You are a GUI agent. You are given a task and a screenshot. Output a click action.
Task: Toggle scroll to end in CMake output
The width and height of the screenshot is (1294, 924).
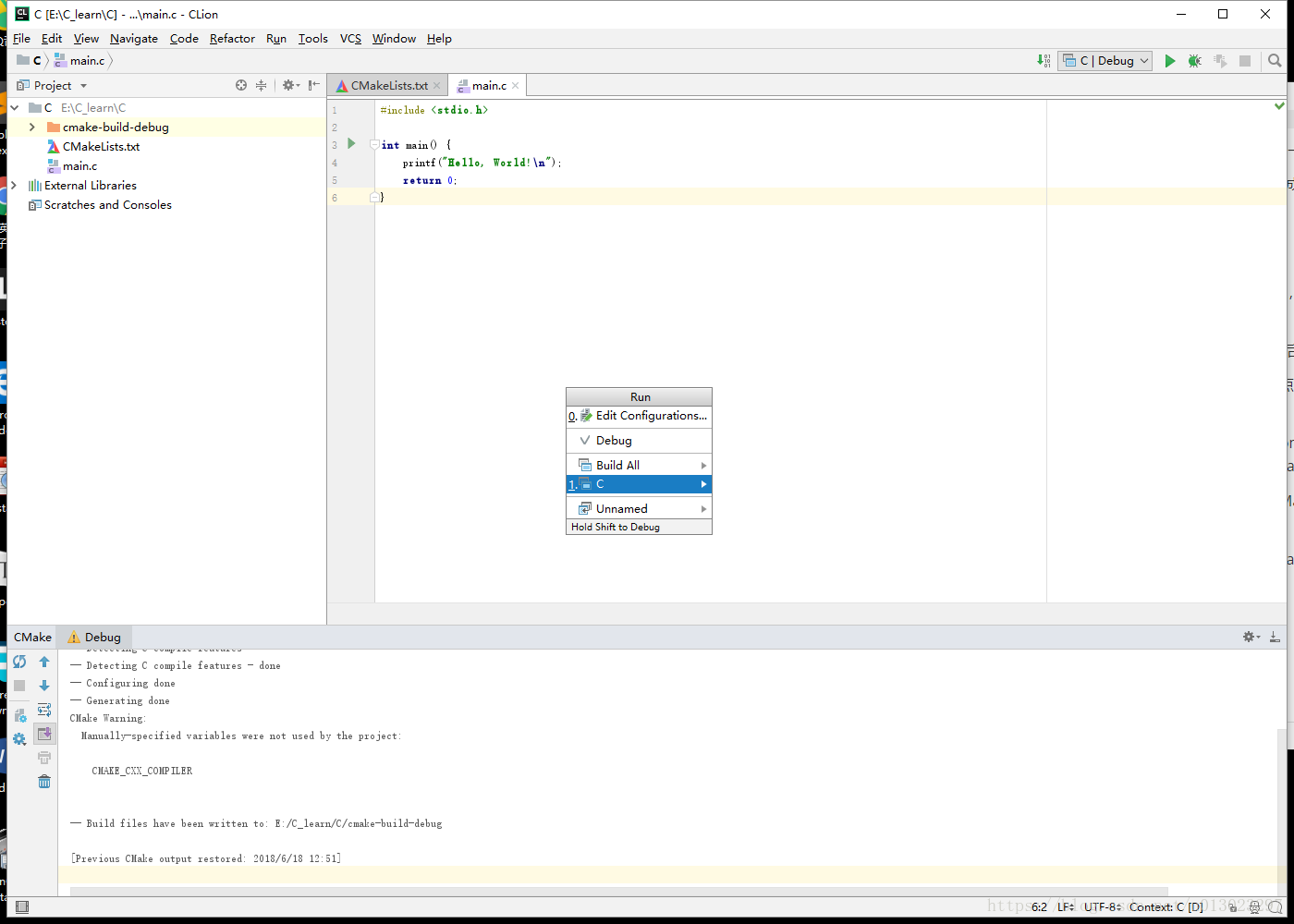(44, 734)
